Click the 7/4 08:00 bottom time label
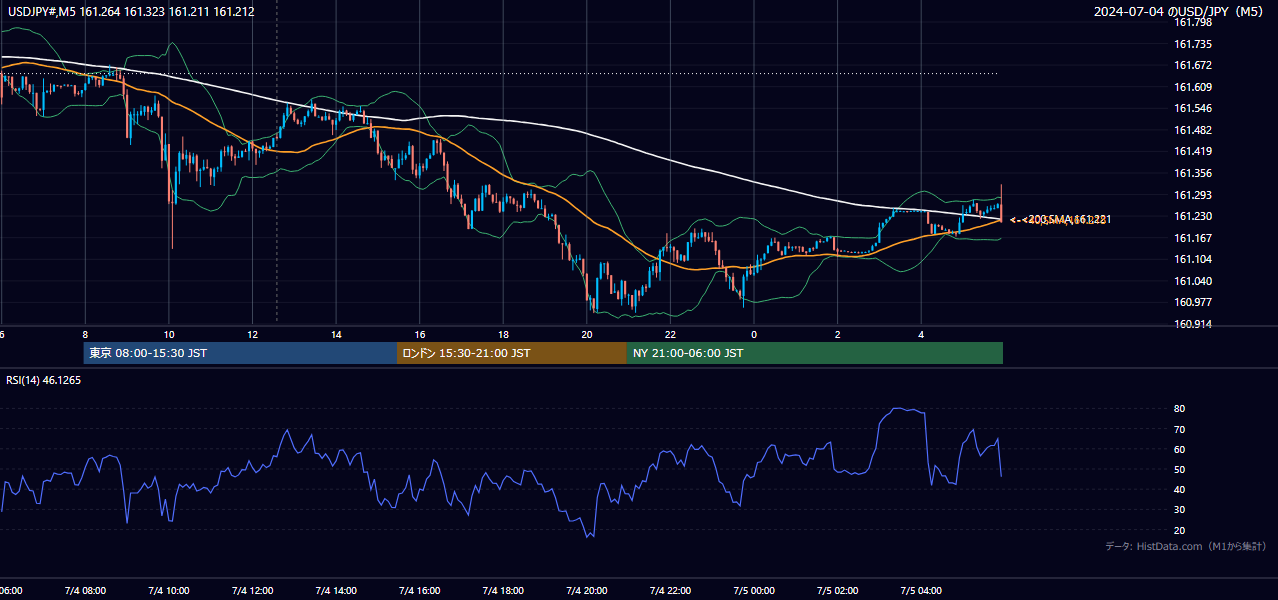Screen dimensions: 1278x600 (84, 591)
